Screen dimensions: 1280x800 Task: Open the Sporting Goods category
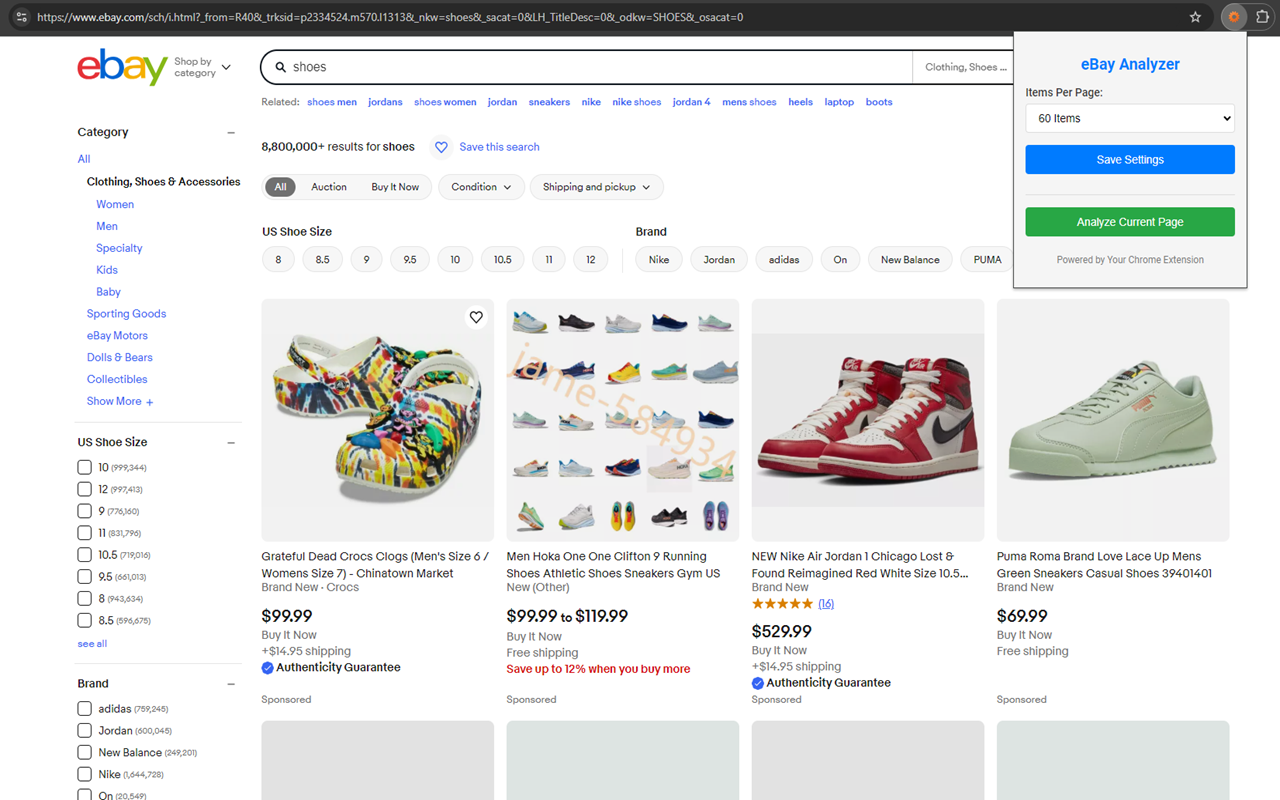click(126, 314)
